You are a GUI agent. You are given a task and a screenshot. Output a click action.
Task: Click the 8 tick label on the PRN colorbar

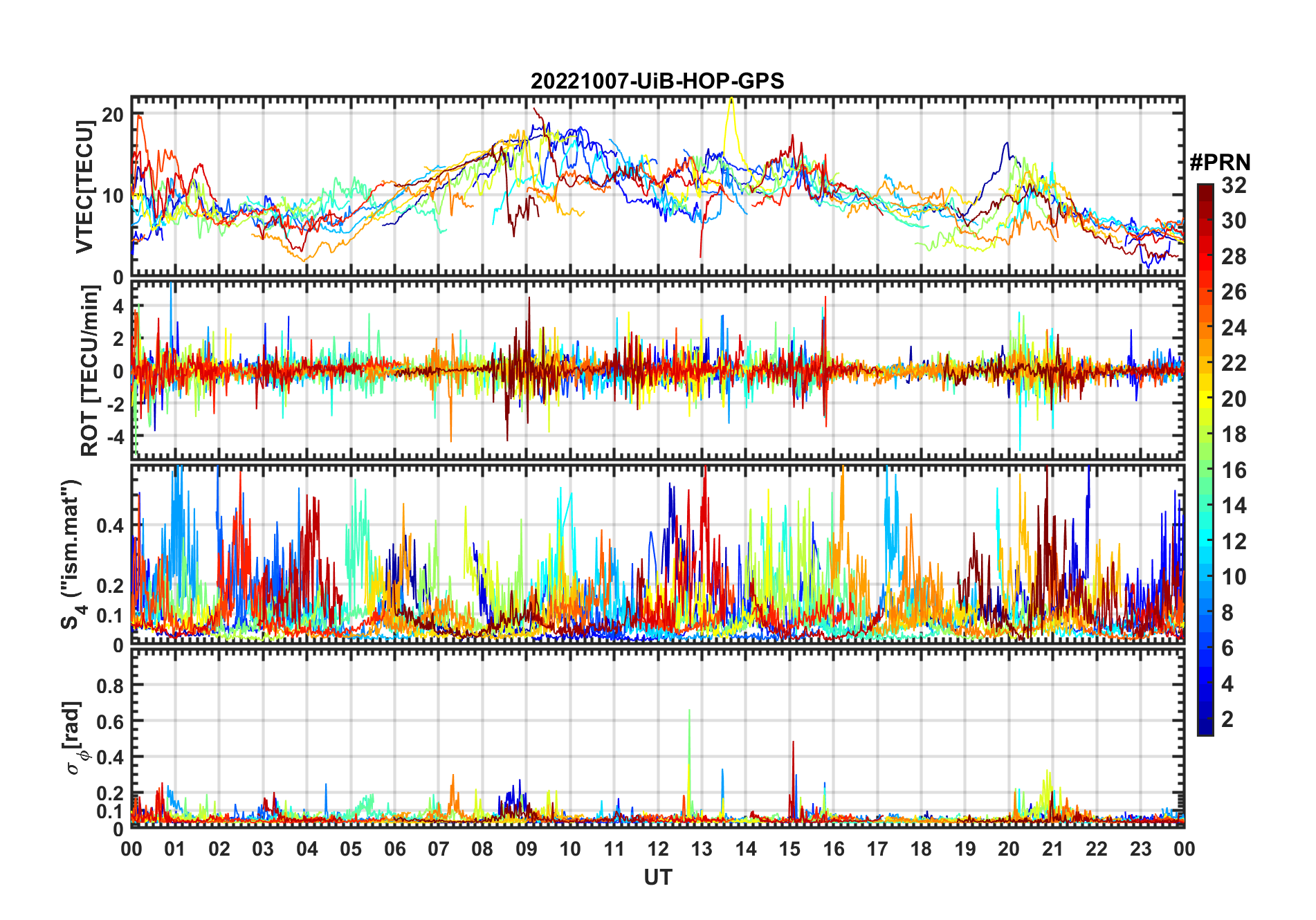[1227, 613]
